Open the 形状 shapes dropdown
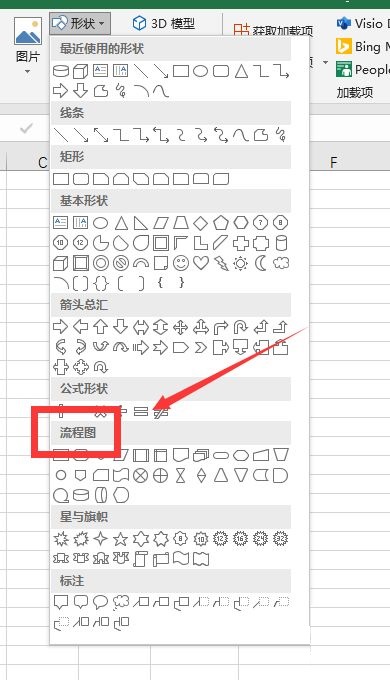 pos(80,23)
